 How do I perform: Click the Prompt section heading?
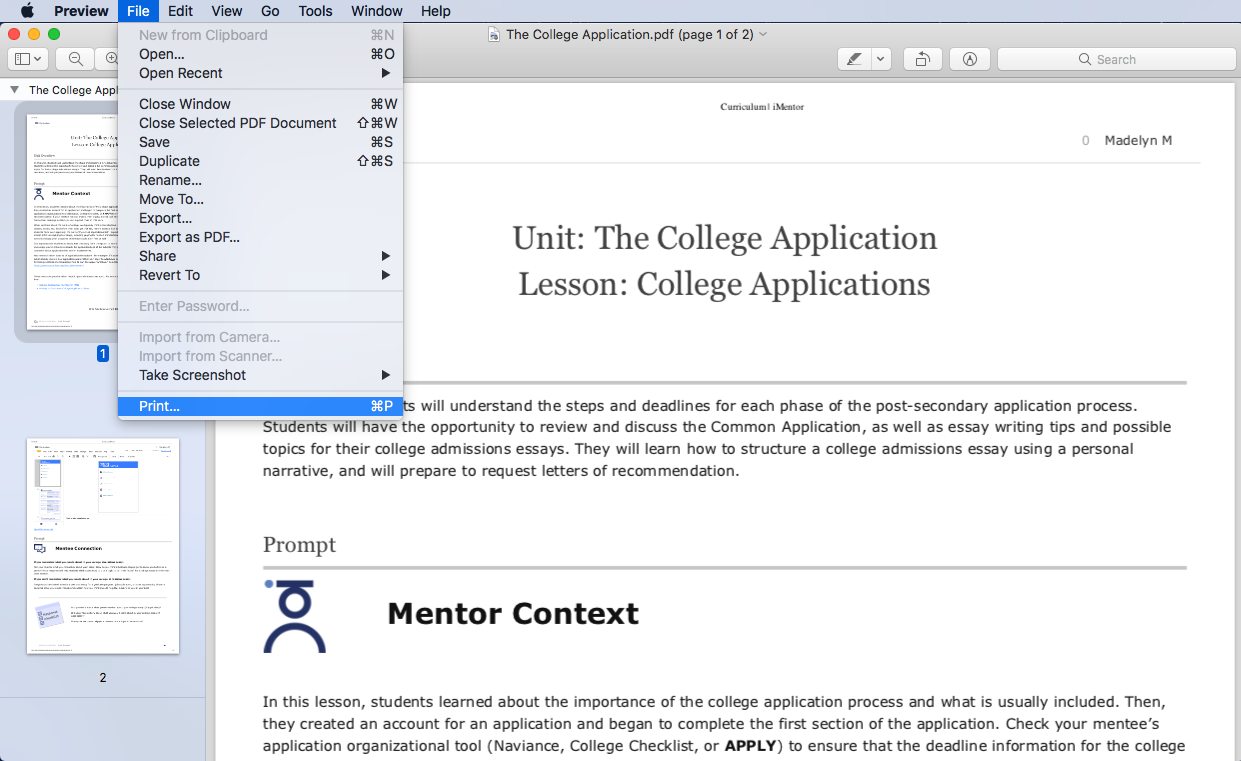tap(299, 545)
